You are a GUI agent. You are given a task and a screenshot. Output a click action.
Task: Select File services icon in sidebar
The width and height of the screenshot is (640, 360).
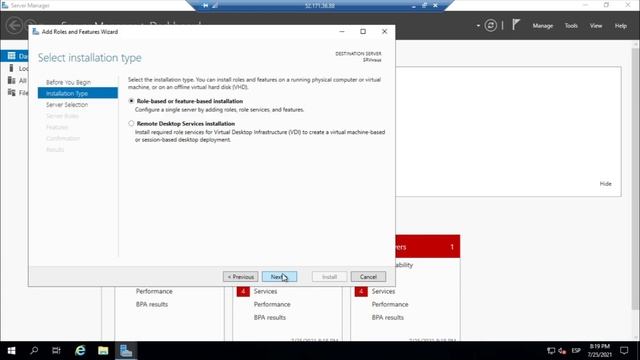pyautogui.click(x=11, y=93)
